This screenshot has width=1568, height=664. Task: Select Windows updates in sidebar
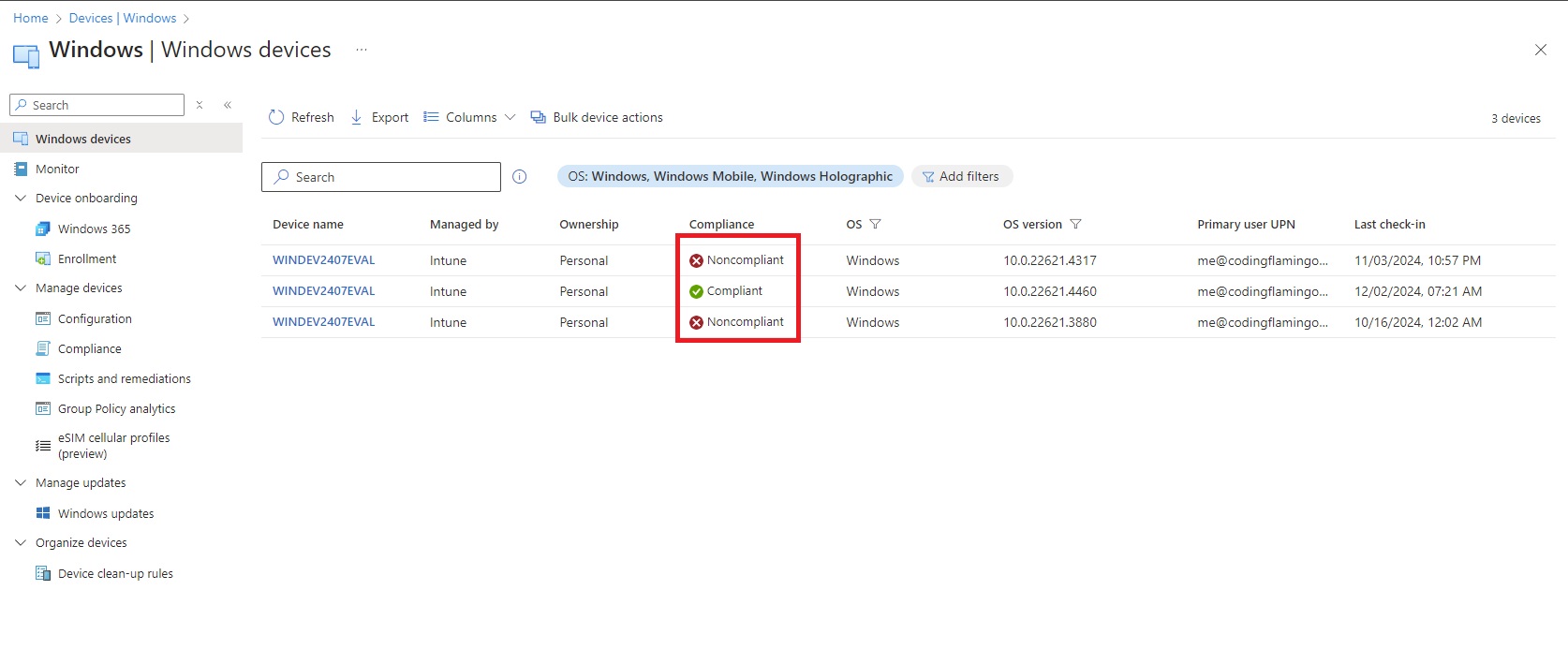coord(105,514)
